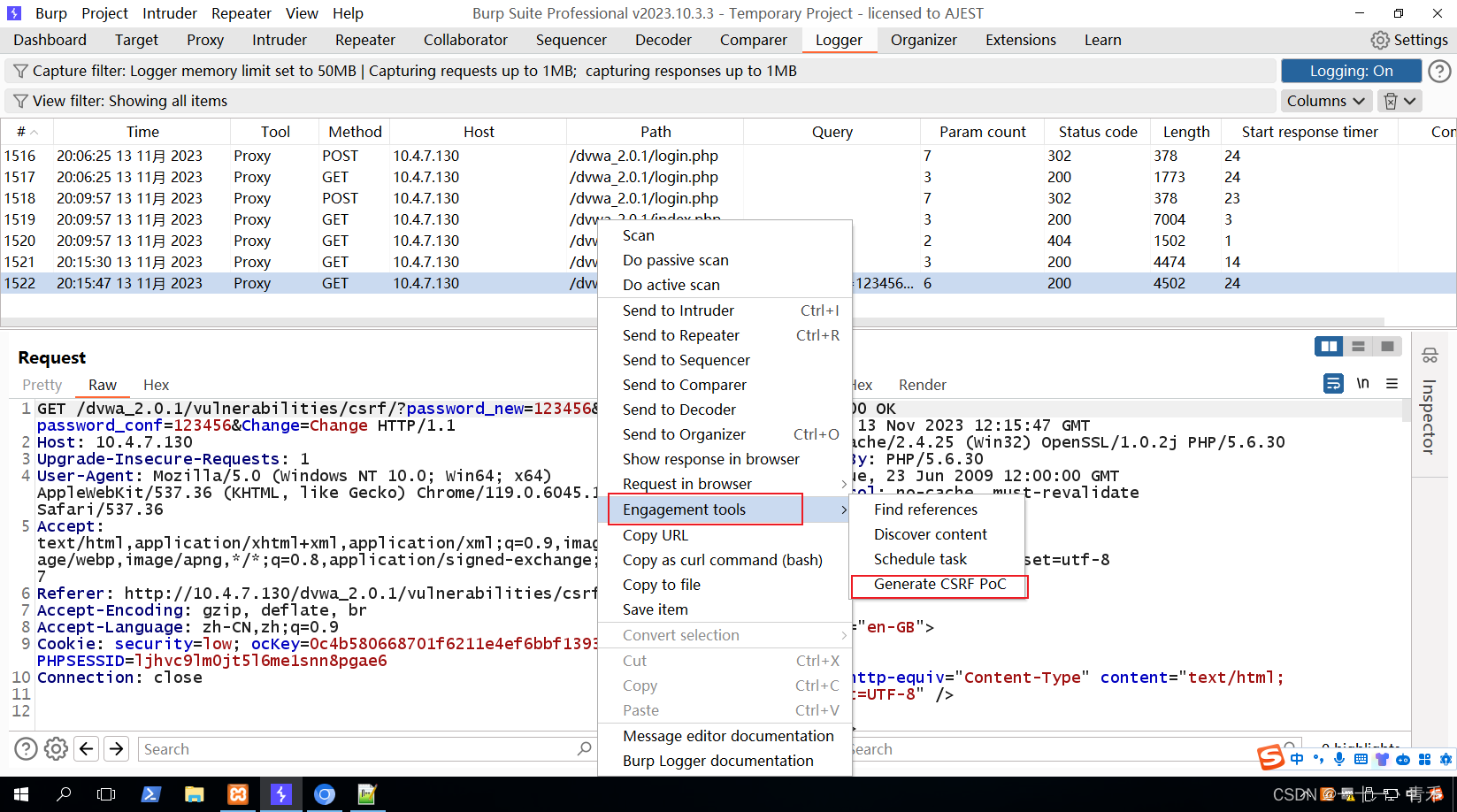Select Find references in submenu
Screen dimensions: 1457x812
937,509
